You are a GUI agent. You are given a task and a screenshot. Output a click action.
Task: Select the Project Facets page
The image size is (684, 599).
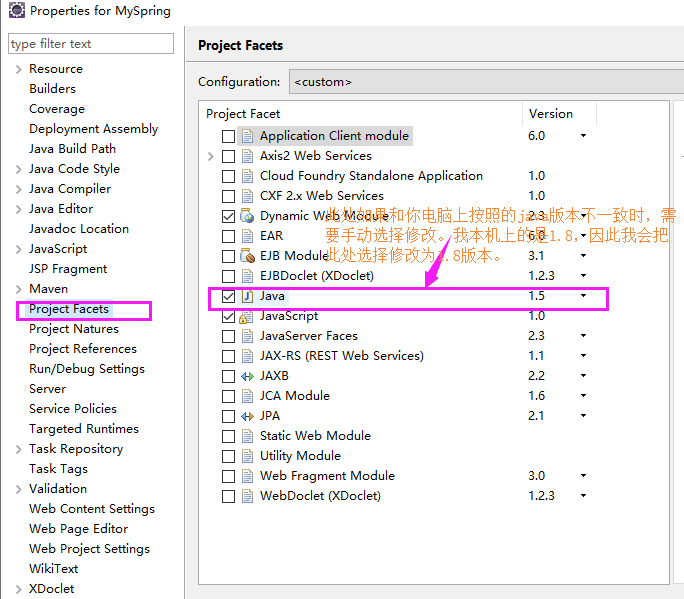[x=69, y=309]
